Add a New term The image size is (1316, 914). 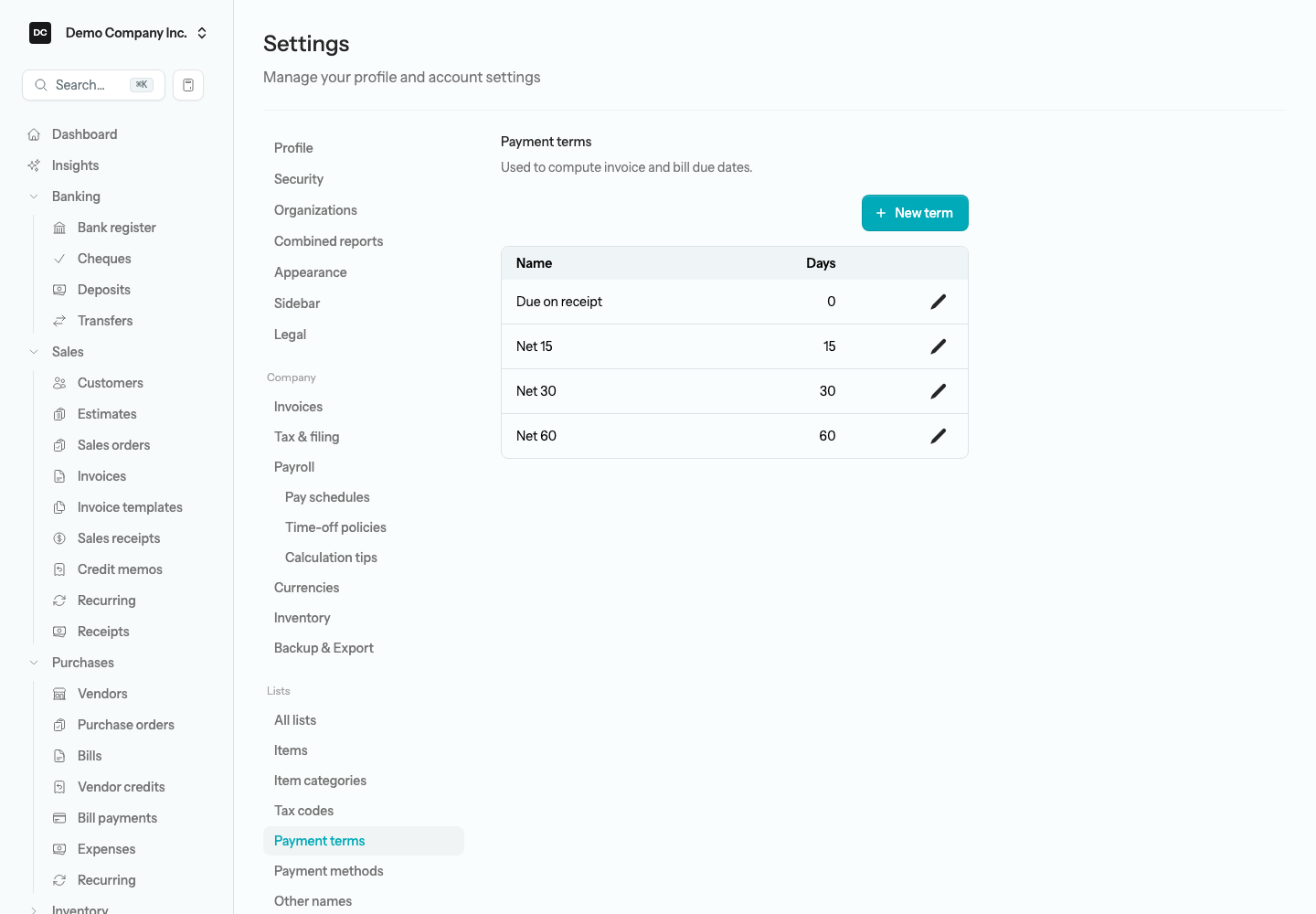point(915,213)
